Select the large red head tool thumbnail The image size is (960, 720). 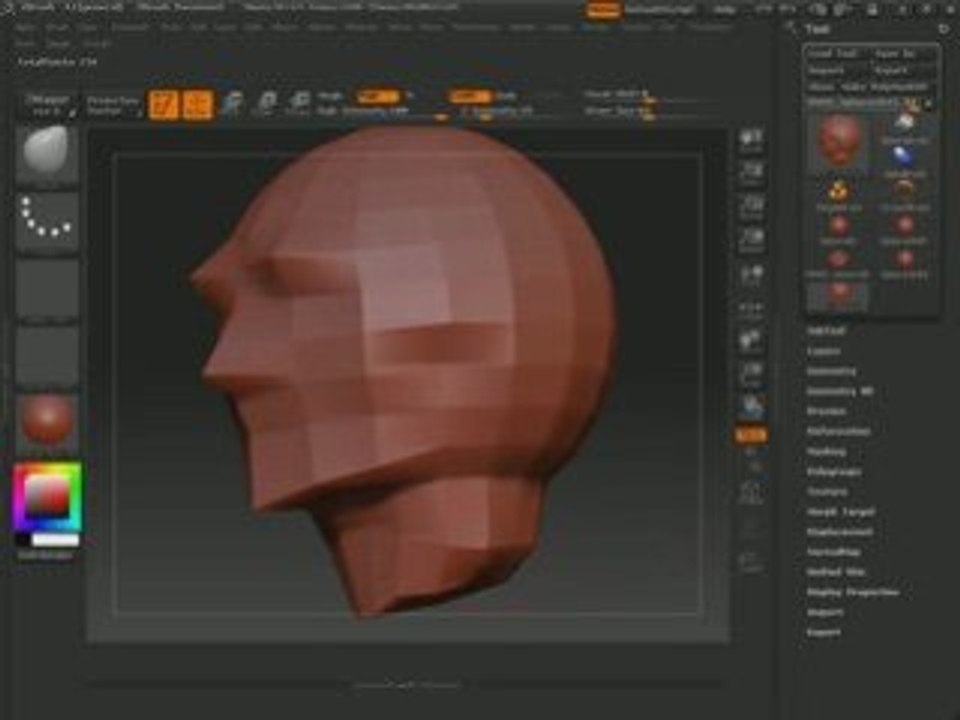click(838, 142)
